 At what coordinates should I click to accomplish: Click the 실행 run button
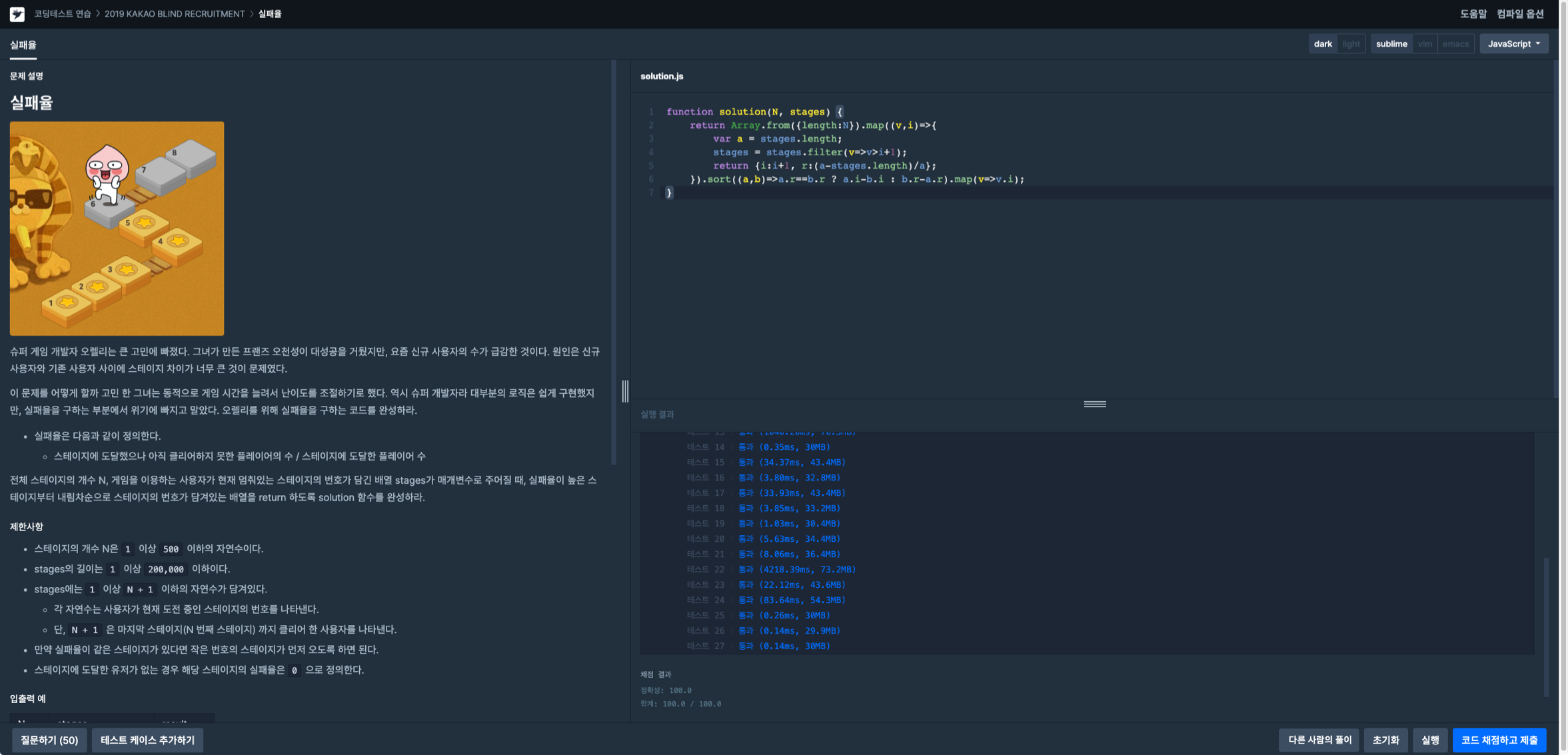coord(1430,740)
